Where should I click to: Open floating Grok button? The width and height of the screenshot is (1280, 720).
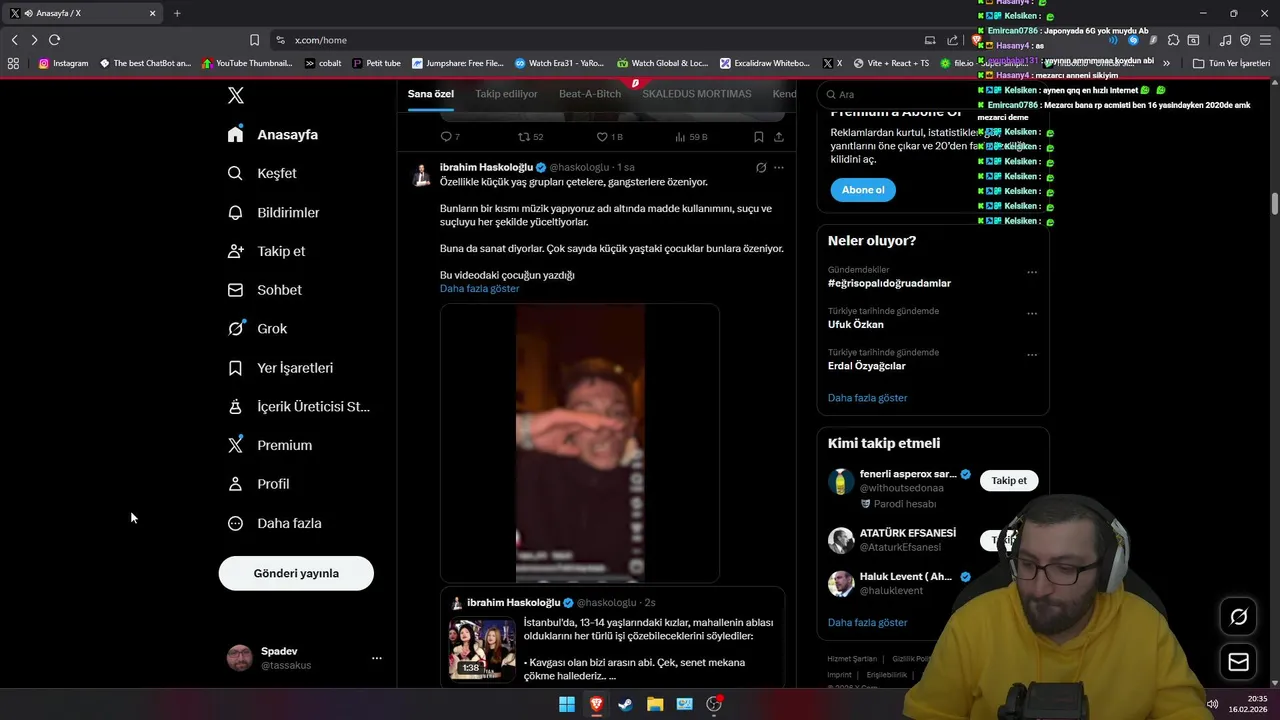click(1238, 617)
